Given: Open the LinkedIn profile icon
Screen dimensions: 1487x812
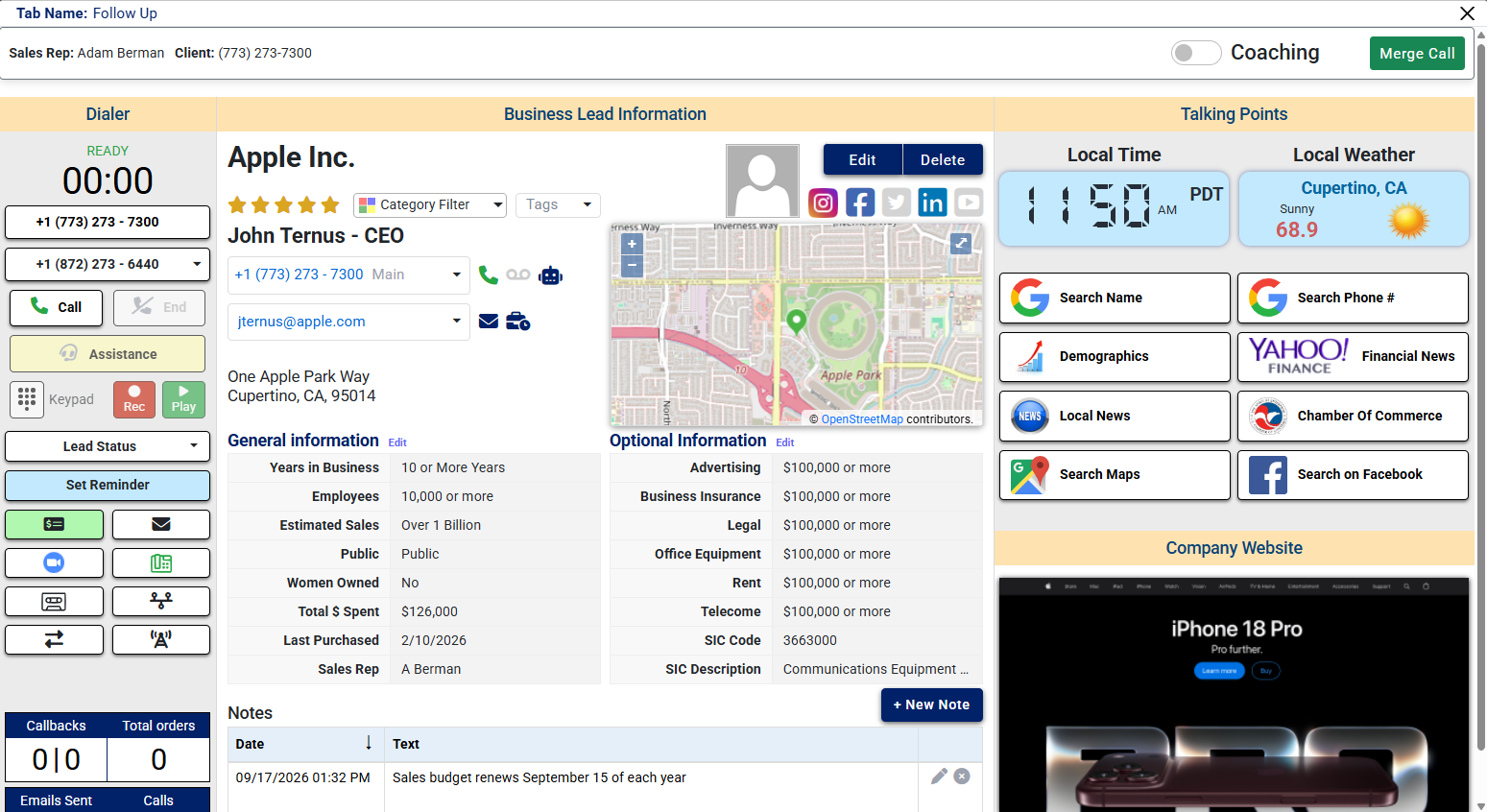Looking at the screenshot, I should [932, 203].
